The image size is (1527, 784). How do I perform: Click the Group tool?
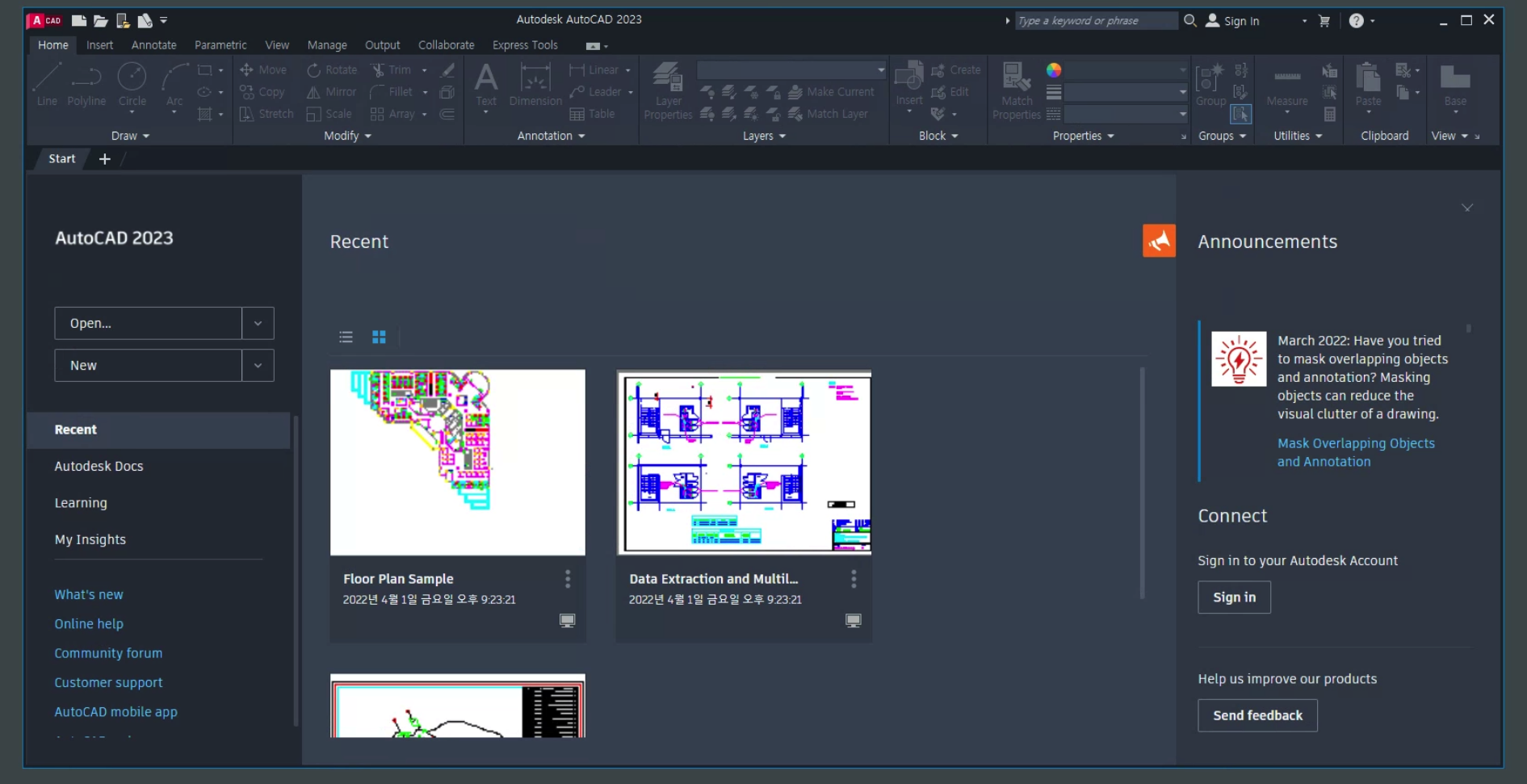[x=1210, y=85]
